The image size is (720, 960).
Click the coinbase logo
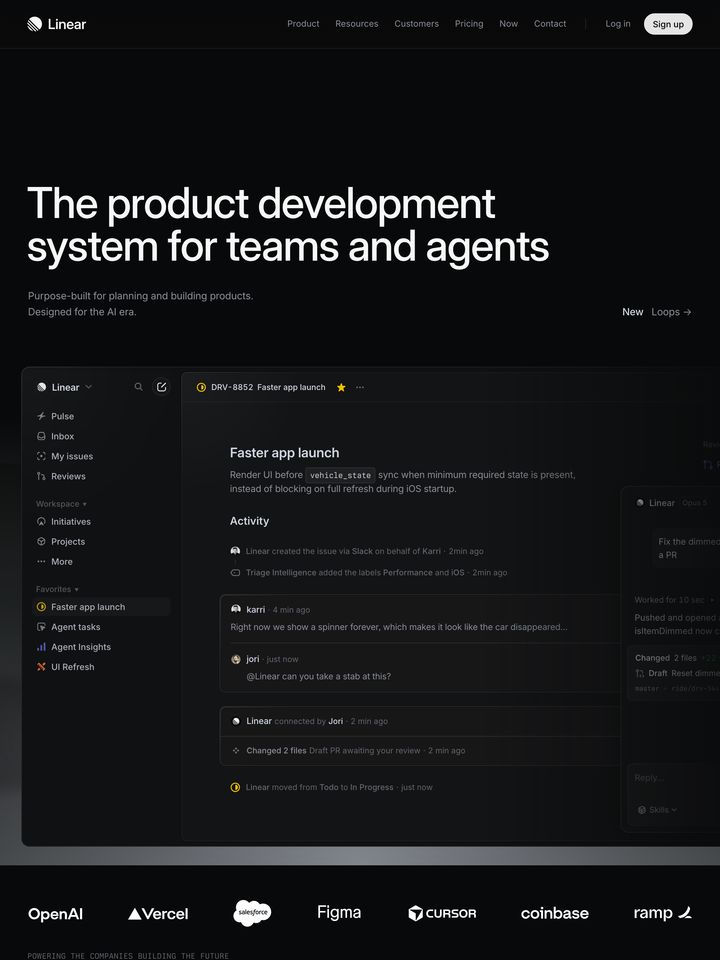[555, 913]
